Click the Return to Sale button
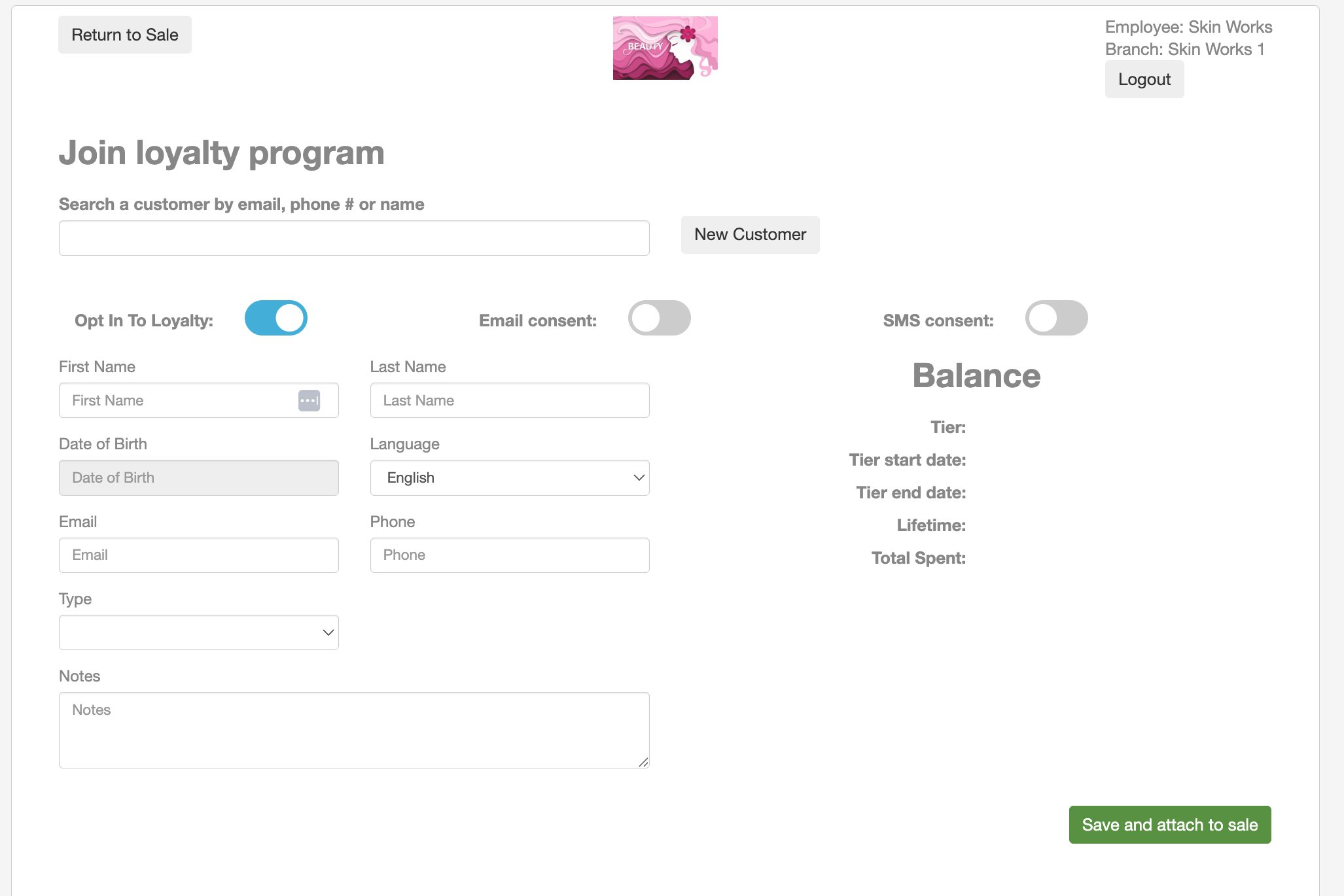 coord(124,35)
